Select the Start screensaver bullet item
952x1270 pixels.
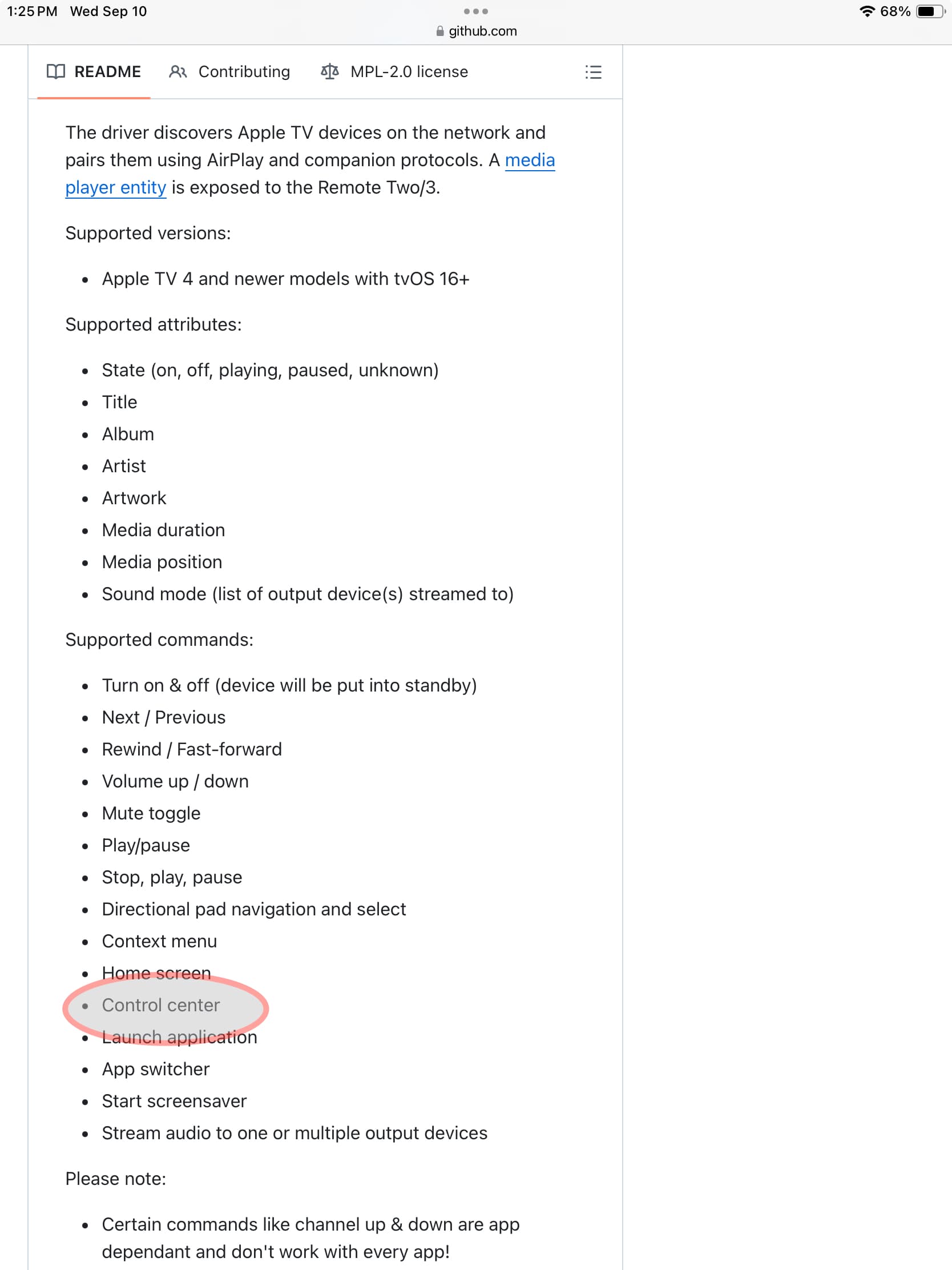click(x=174, y=1100)
